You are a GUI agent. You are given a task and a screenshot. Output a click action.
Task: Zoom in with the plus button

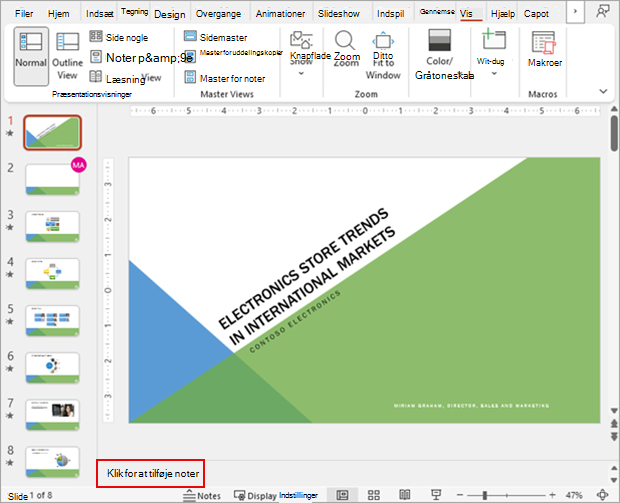pyautogui.click(x=552, y=495)
